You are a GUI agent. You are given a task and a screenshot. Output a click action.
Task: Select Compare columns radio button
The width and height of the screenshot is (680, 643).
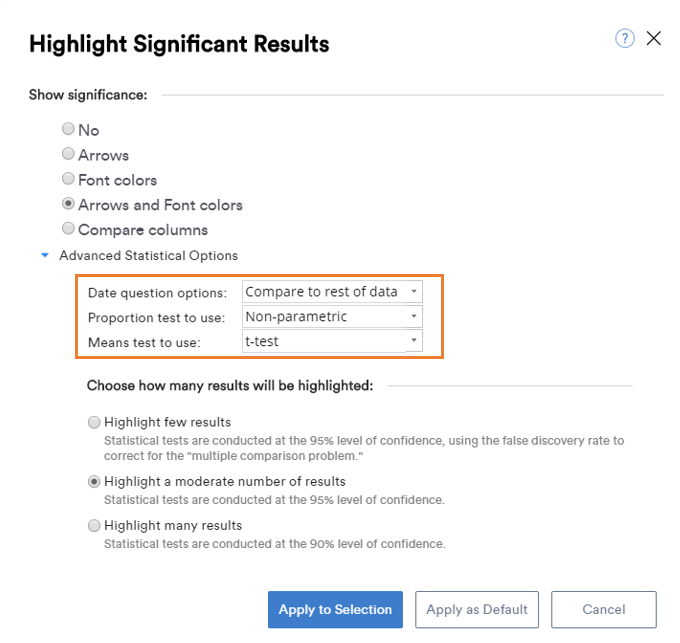tap(68, 228)
